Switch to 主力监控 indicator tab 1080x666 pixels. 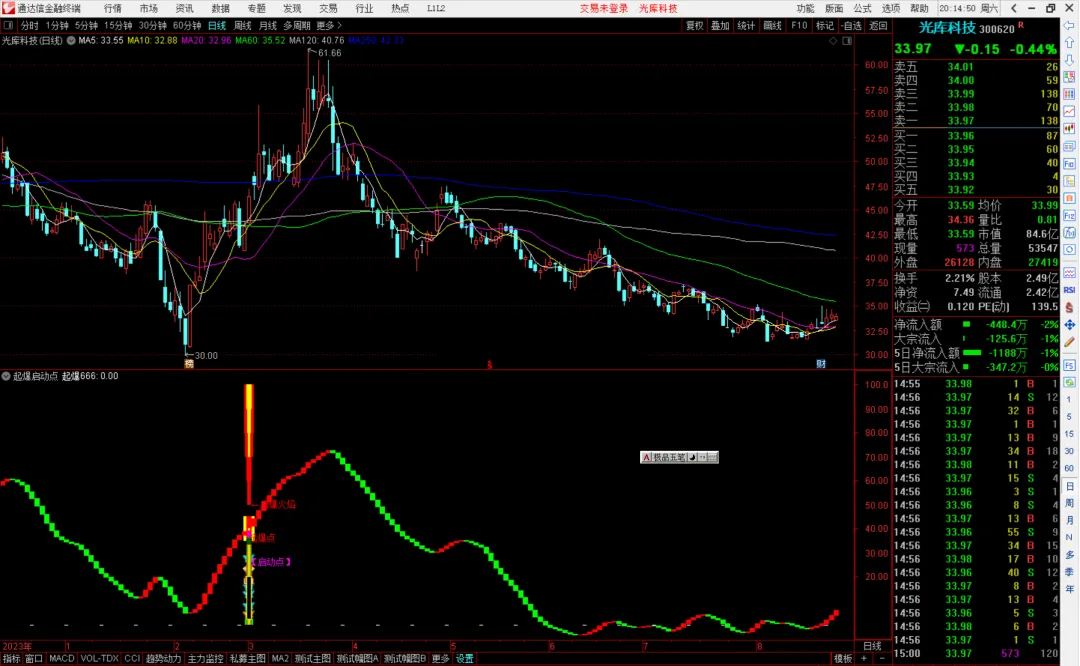pos(205,659)
